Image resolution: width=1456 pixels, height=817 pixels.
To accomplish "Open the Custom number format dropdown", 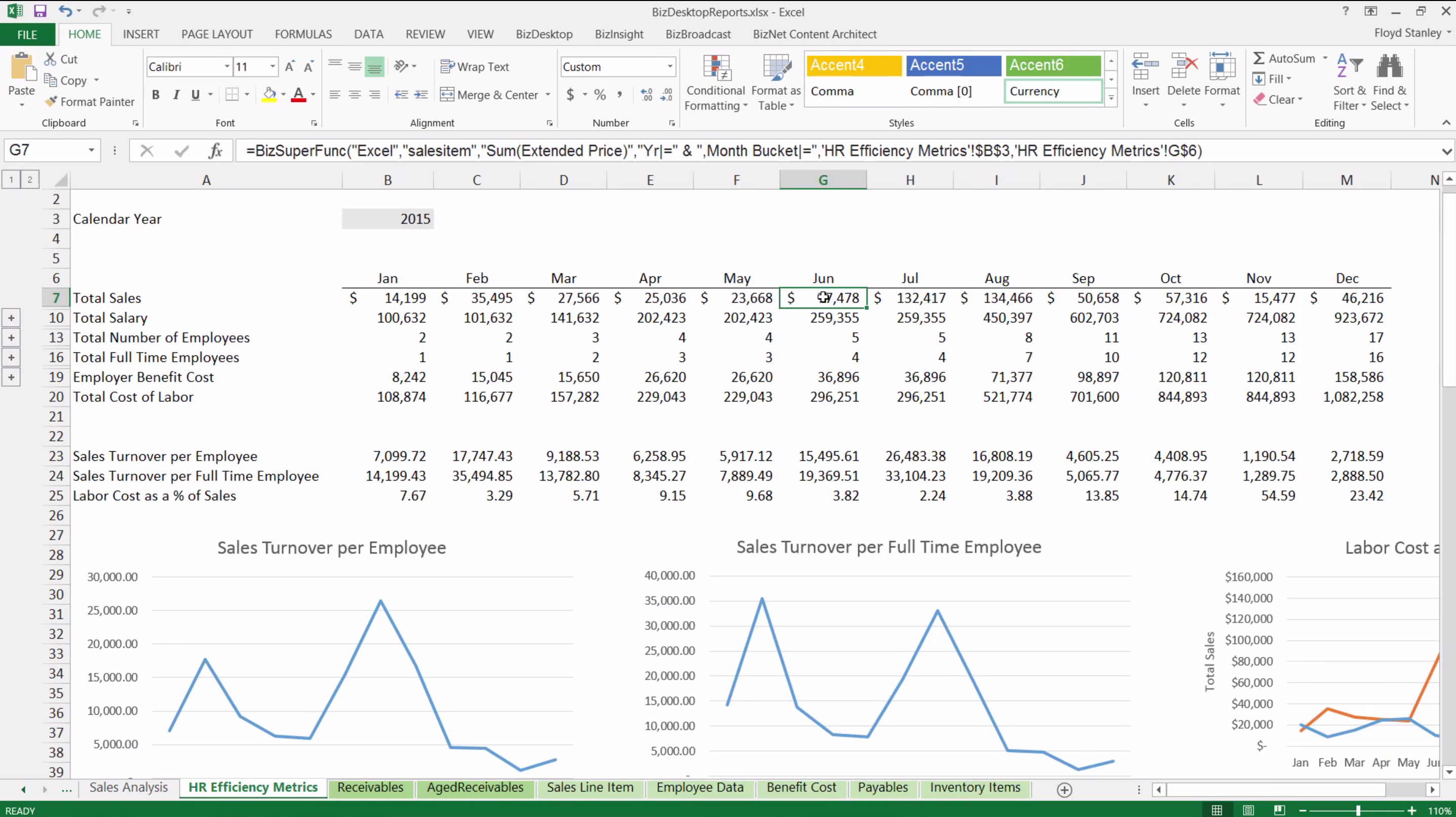I will [x=670, y=67].
